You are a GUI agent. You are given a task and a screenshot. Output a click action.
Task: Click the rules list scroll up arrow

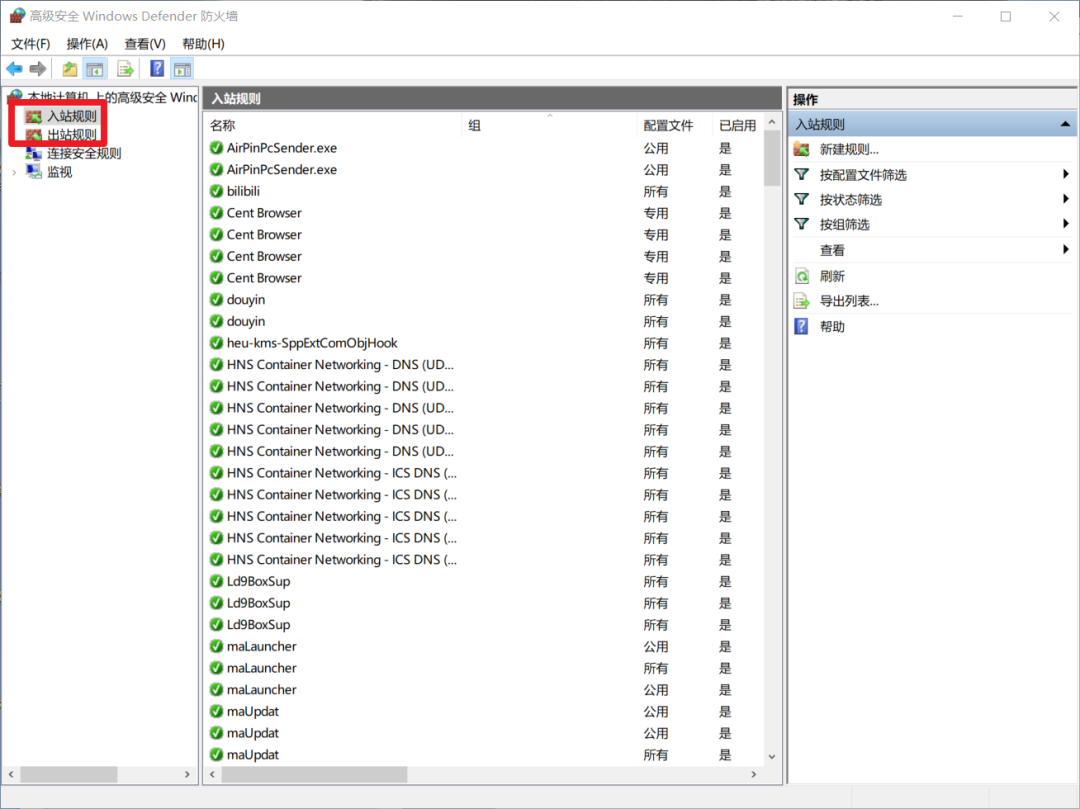tap(772, 123)
